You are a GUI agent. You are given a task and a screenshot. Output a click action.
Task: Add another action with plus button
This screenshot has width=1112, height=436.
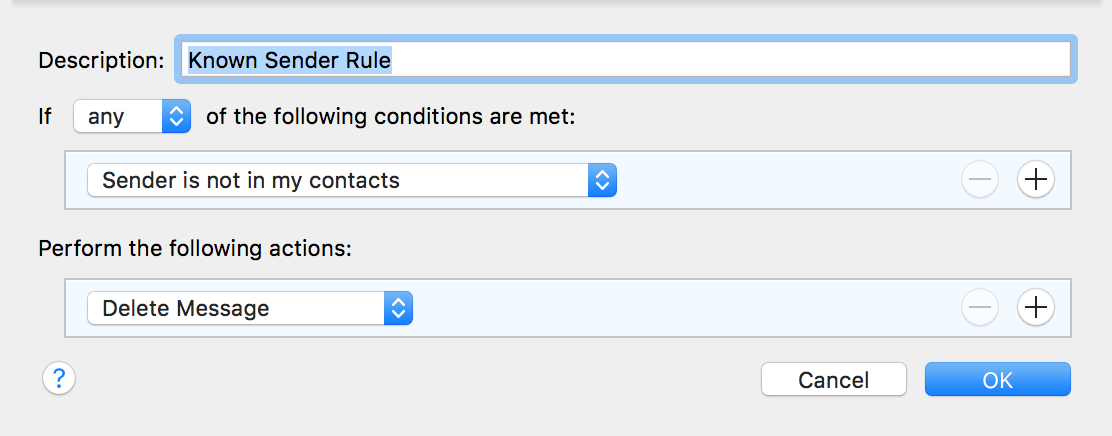pos(1035,308)
